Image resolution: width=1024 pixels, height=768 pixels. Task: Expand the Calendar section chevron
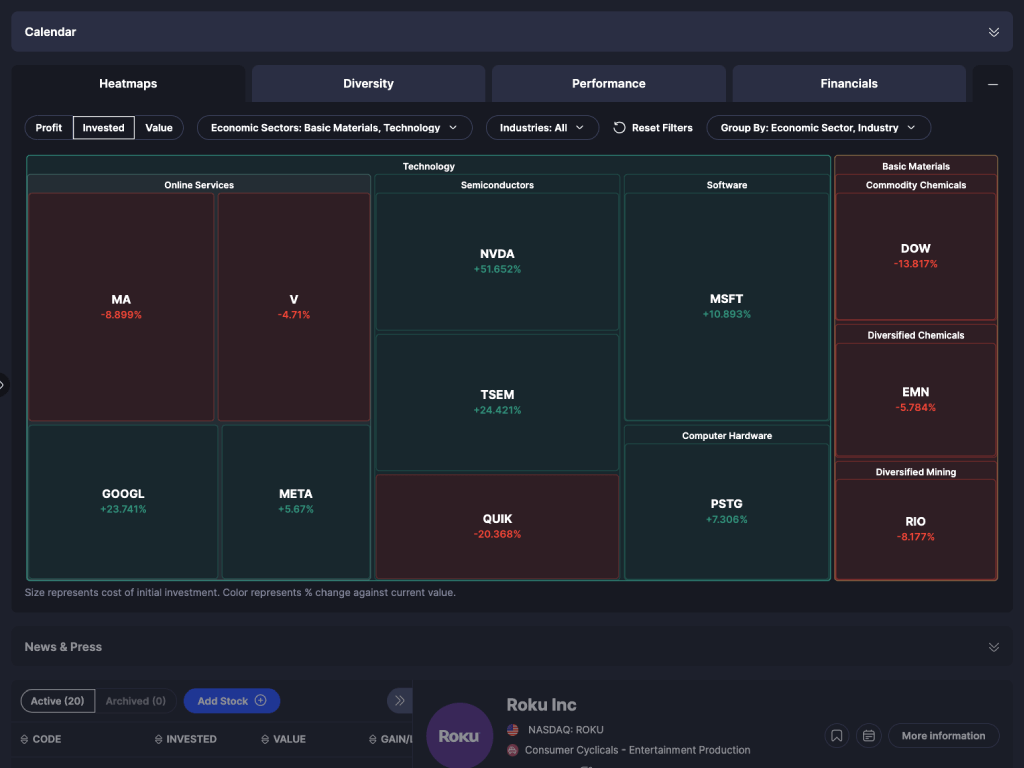(x=993, y=32)
